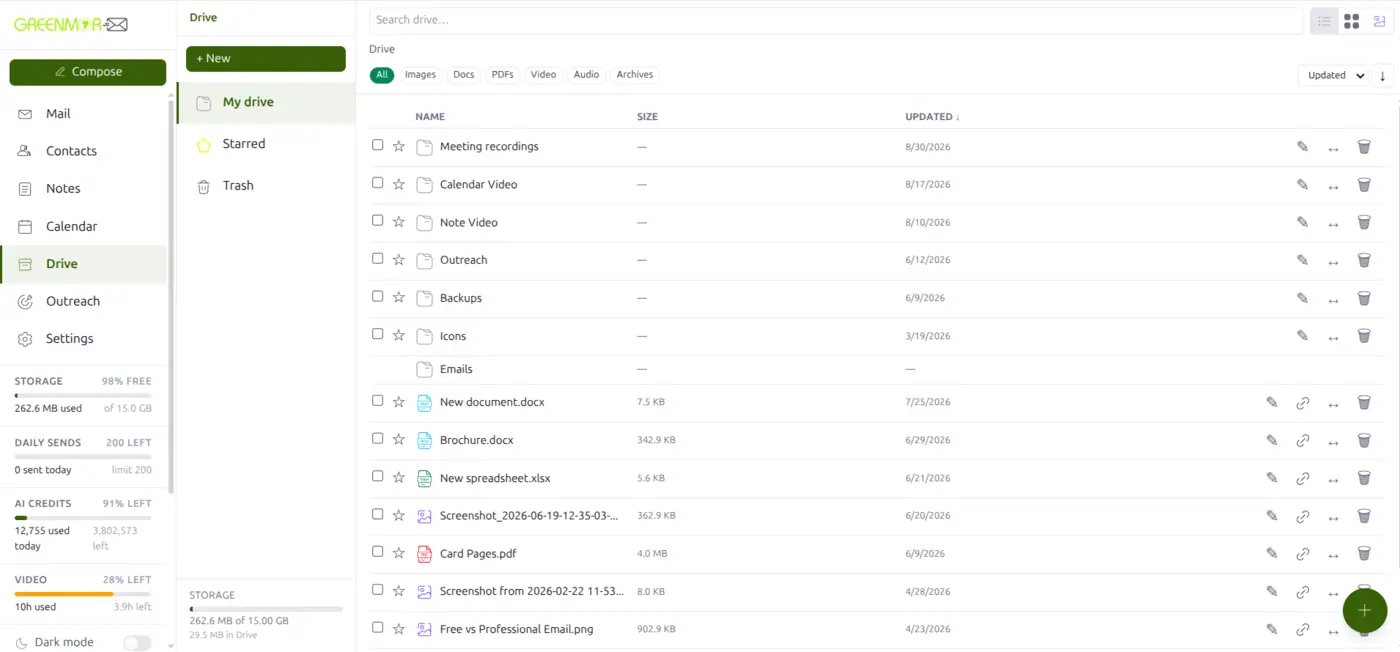Filter drive by PDFs

click(x=502, y=74)
